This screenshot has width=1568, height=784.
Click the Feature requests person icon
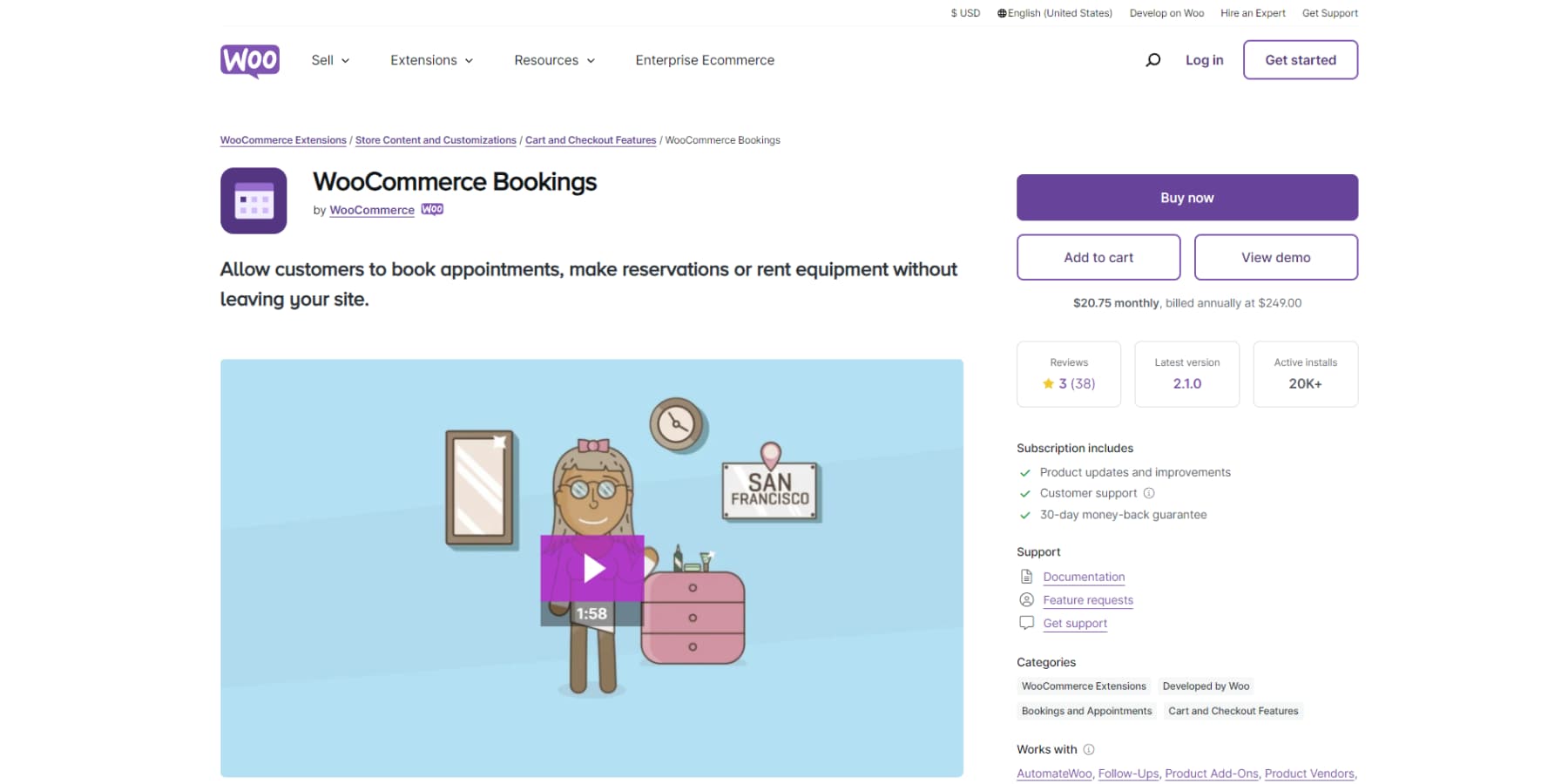pyautogui.click(x=1026, y=599)
